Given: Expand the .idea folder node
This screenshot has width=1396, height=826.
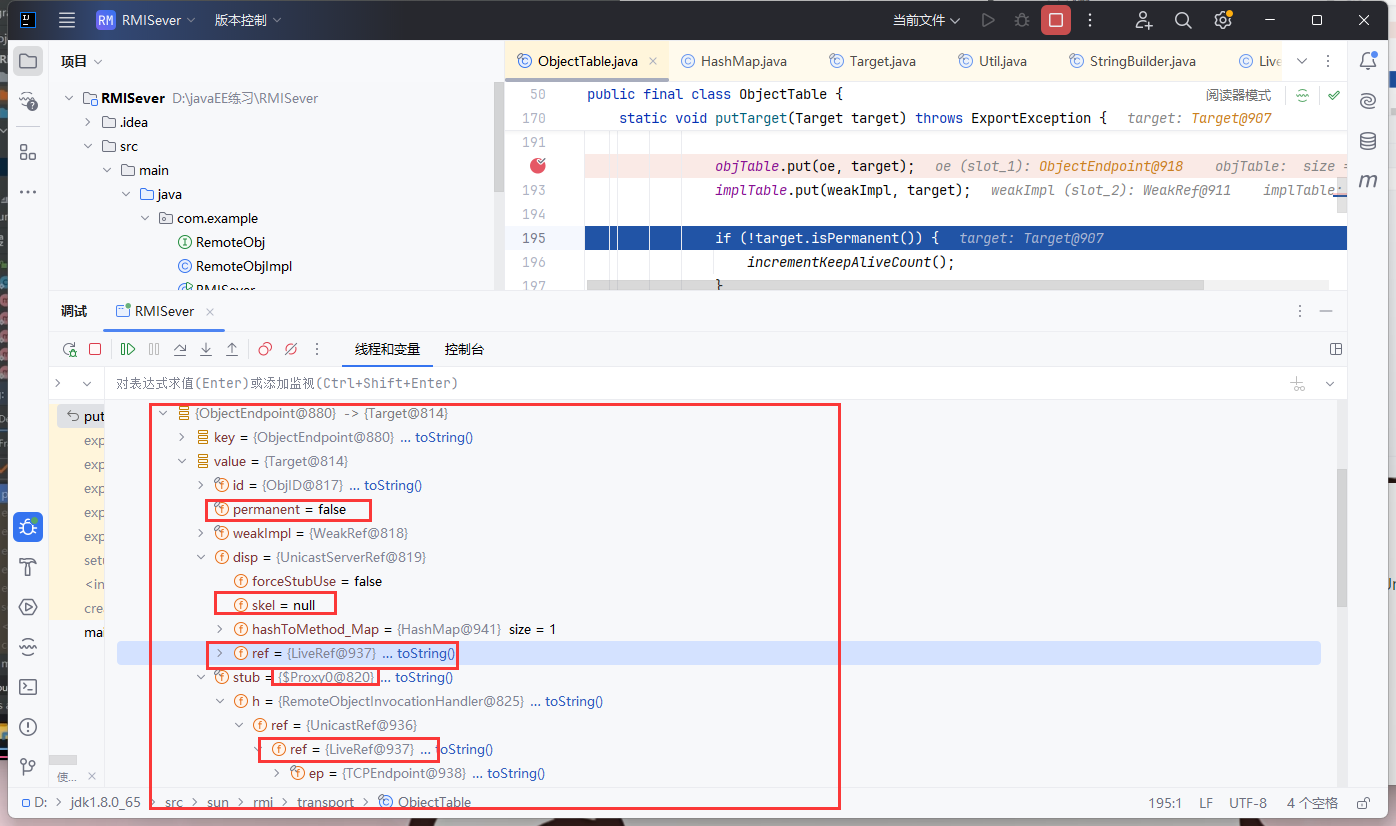Looking at the screenshot, I should click(88, 122).
